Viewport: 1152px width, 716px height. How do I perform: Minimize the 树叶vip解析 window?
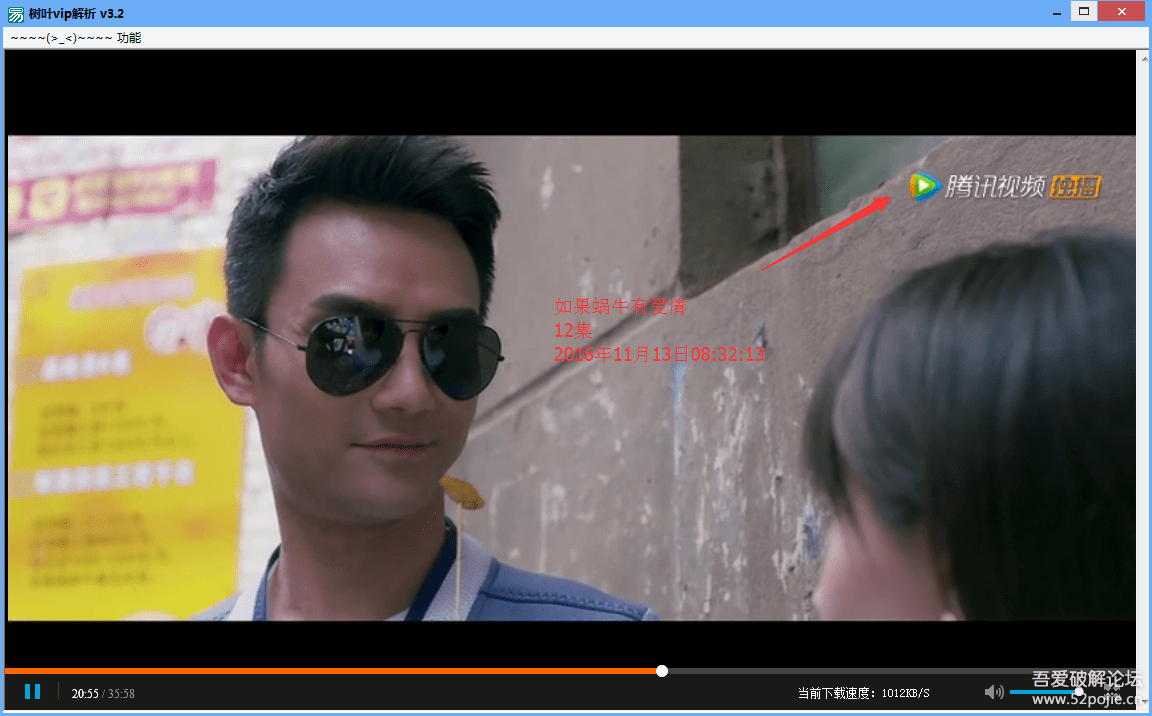tap(1056, 12)
